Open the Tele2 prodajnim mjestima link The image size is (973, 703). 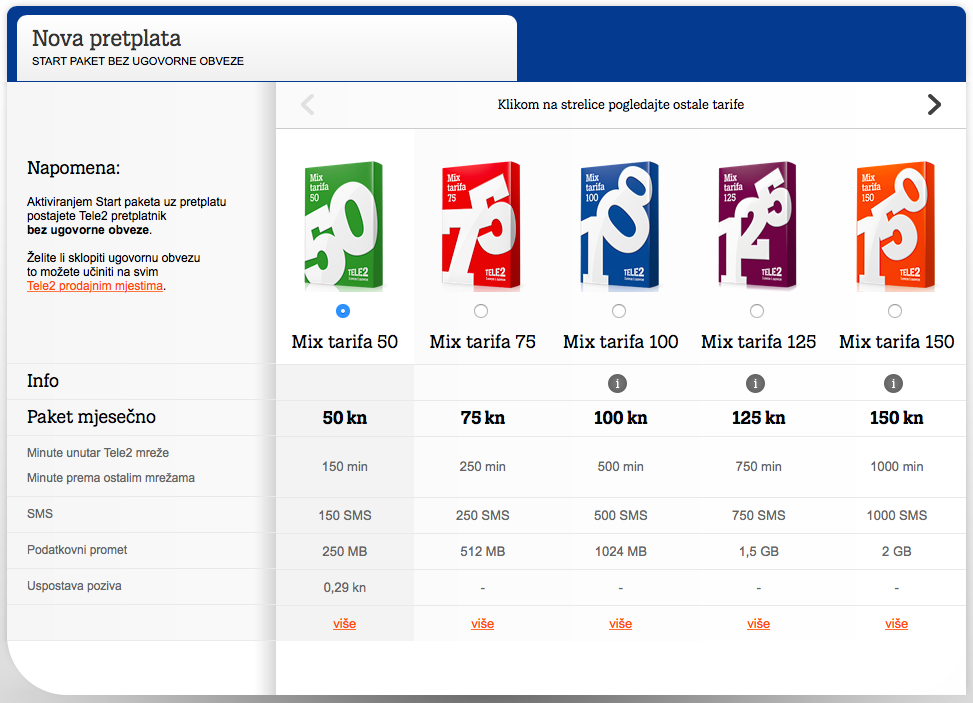coord(95,286)
